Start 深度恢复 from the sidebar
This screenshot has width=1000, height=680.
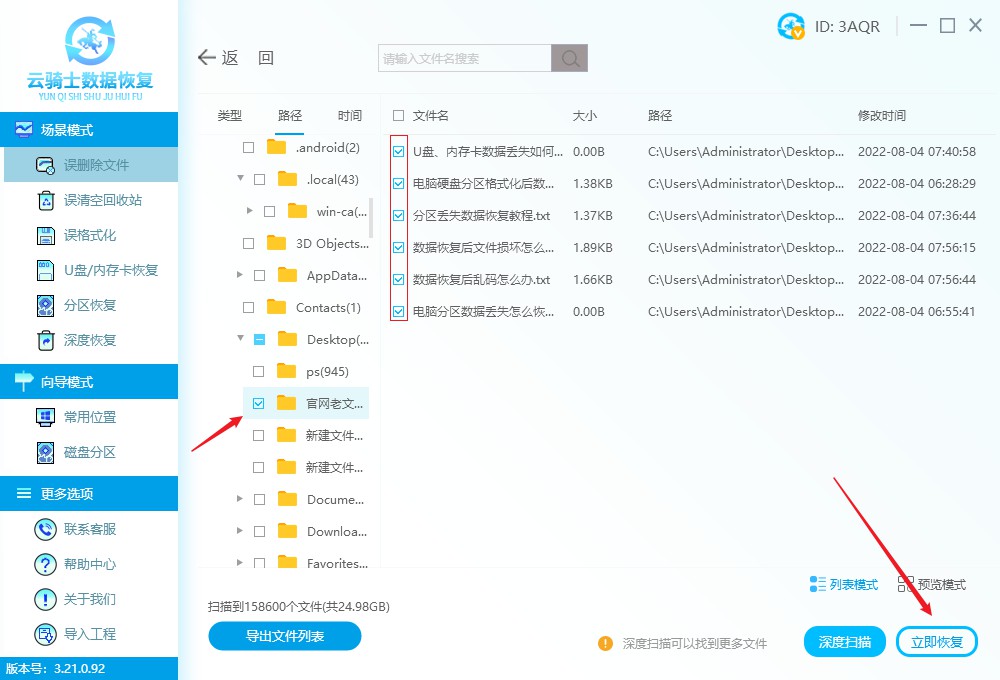pos(90,340)
